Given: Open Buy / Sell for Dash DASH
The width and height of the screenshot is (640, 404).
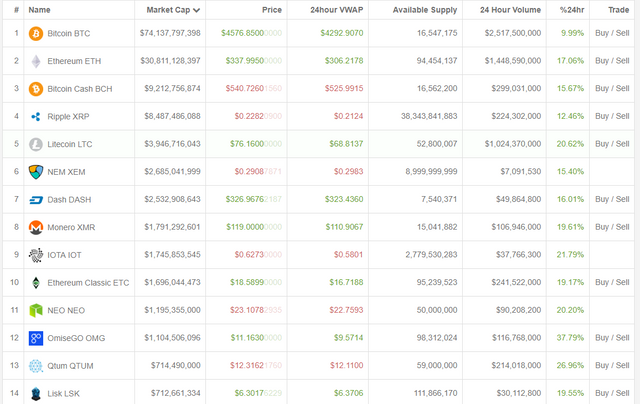Looking at the screenshot, I should click(612, 200).
